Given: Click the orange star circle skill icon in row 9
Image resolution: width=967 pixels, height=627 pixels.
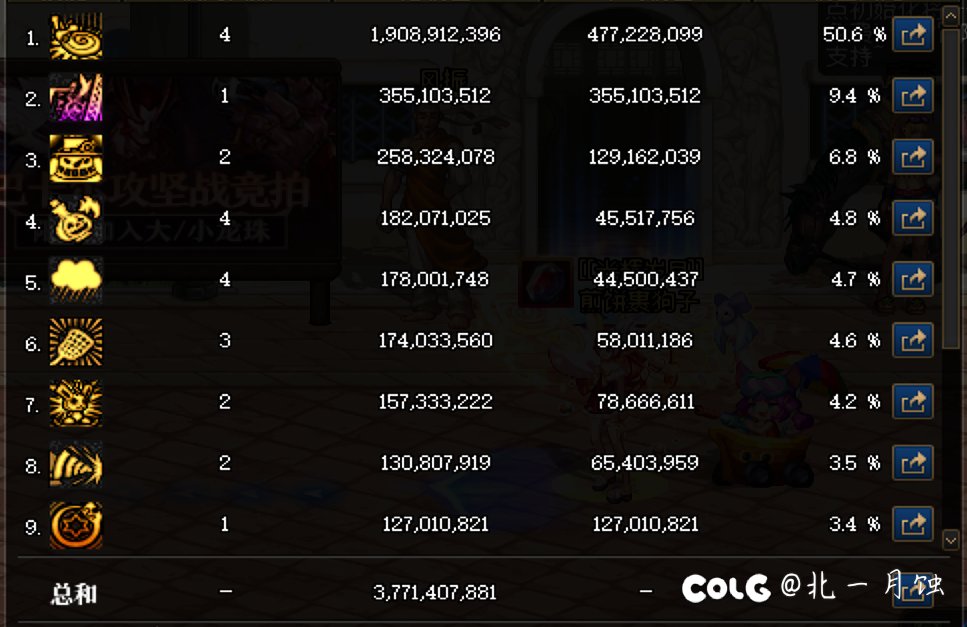Looking at the screenshot, I should tap(76, 525).
